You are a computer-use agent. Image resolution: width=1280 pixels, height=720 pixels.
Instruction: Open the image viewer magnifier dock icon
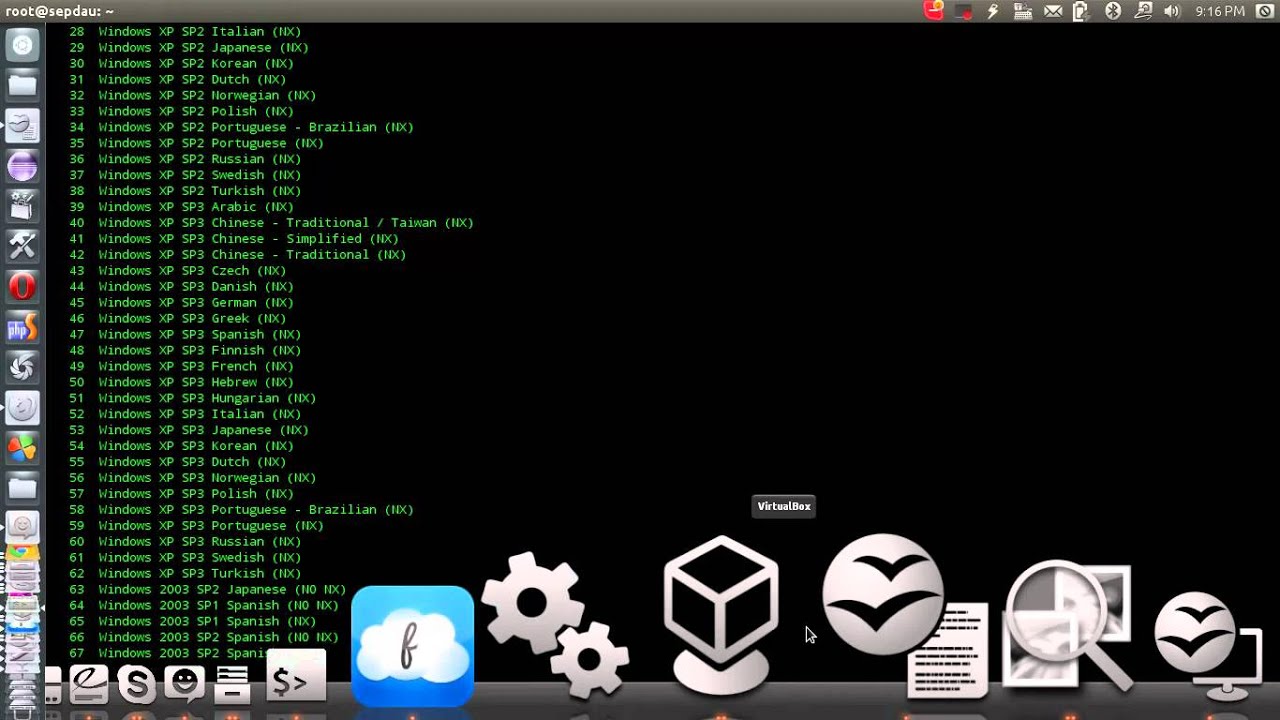(1068, 625)
